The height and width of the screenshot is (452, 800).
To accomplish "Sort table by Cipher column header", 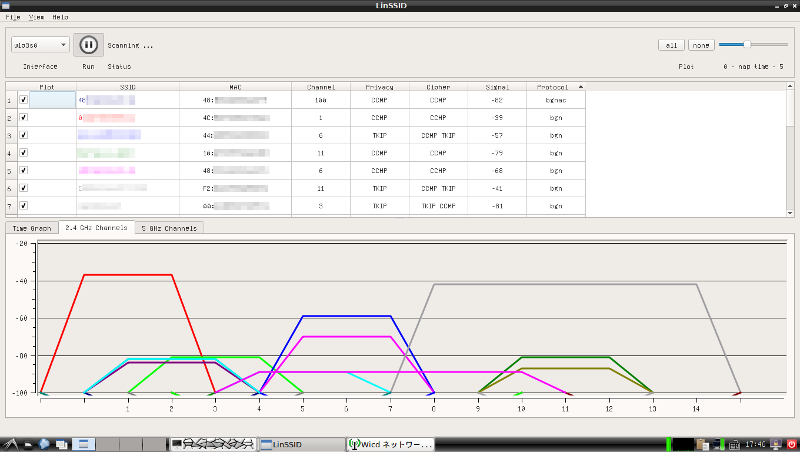I will [438, 87].
